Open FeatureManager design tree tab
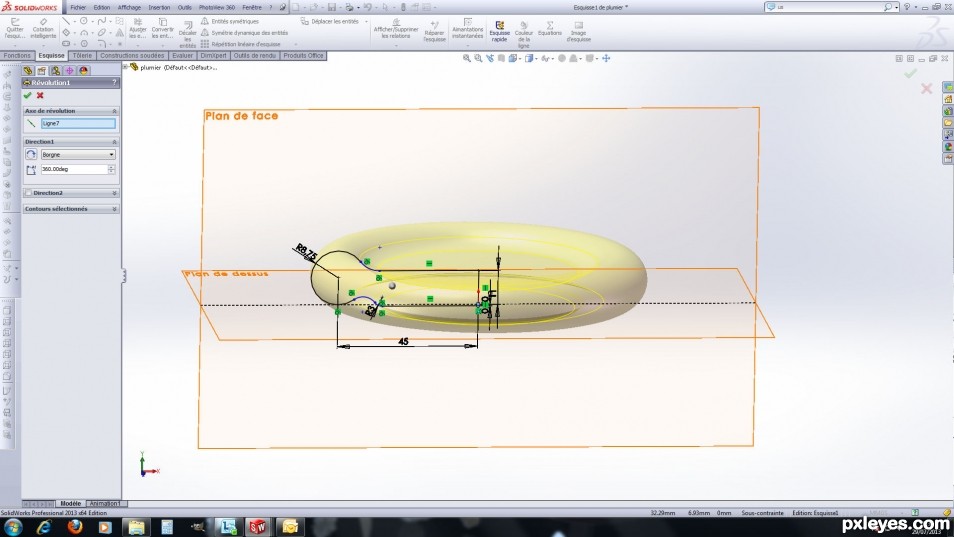This screenshot has width=954, height=537. point(28,71)
